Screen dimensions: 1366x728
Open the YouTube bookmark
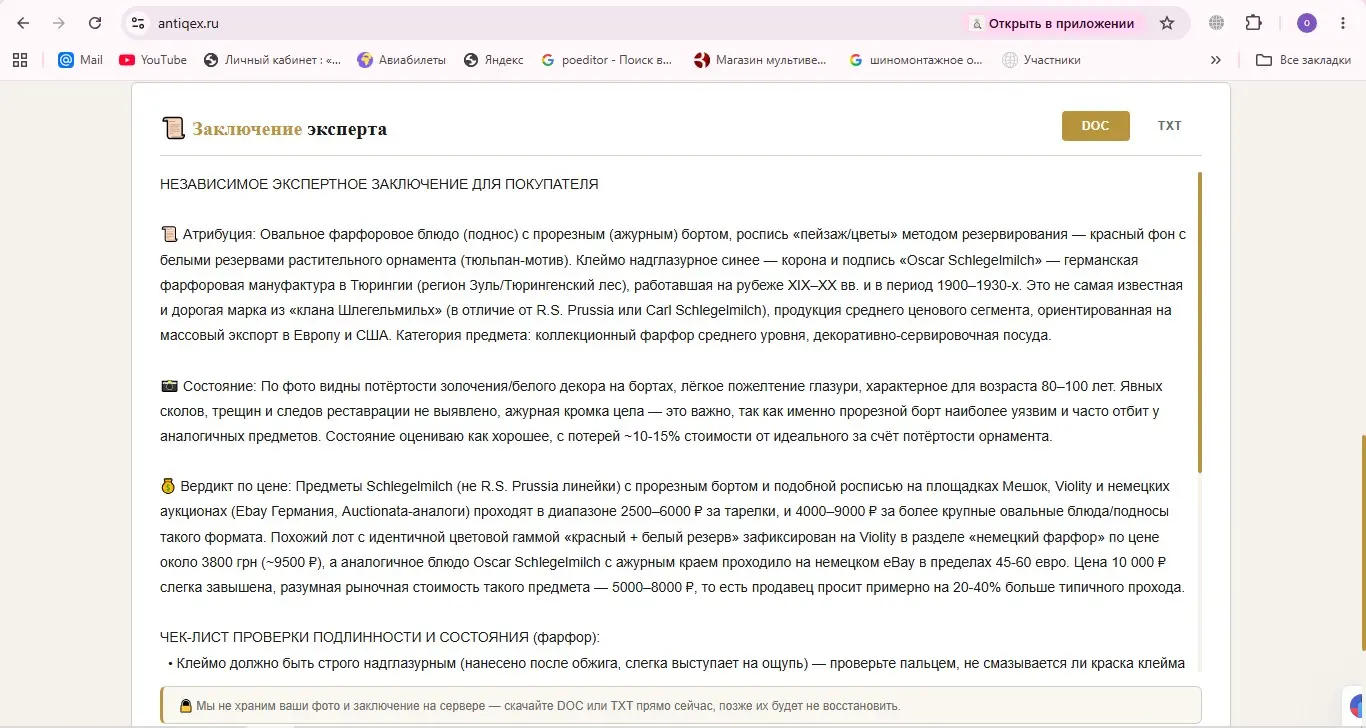(153, 60)
